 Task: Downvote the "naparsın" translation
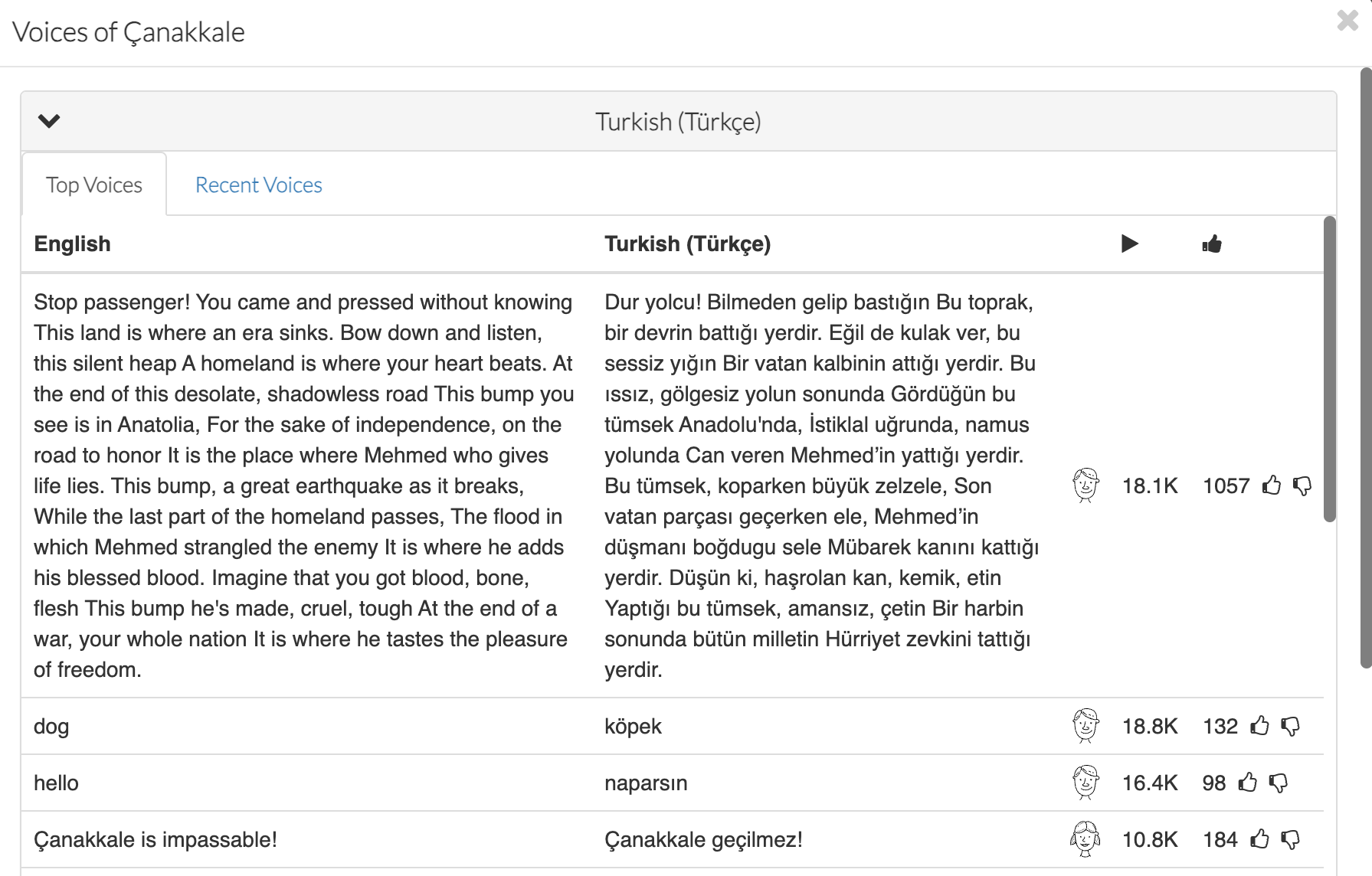point(1279,783)
